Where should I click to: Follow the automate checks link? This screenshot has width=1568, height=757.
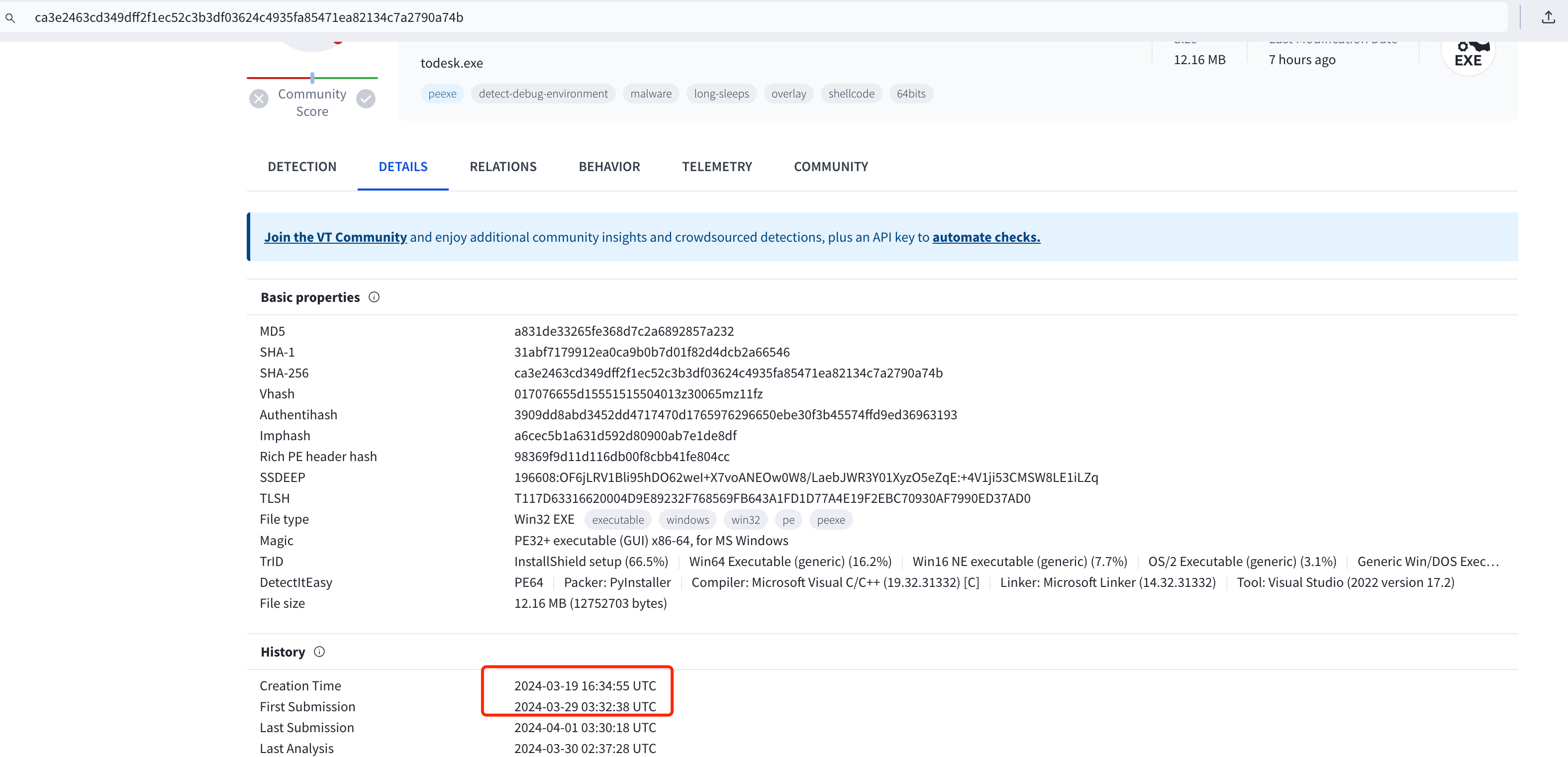[986, 237]
